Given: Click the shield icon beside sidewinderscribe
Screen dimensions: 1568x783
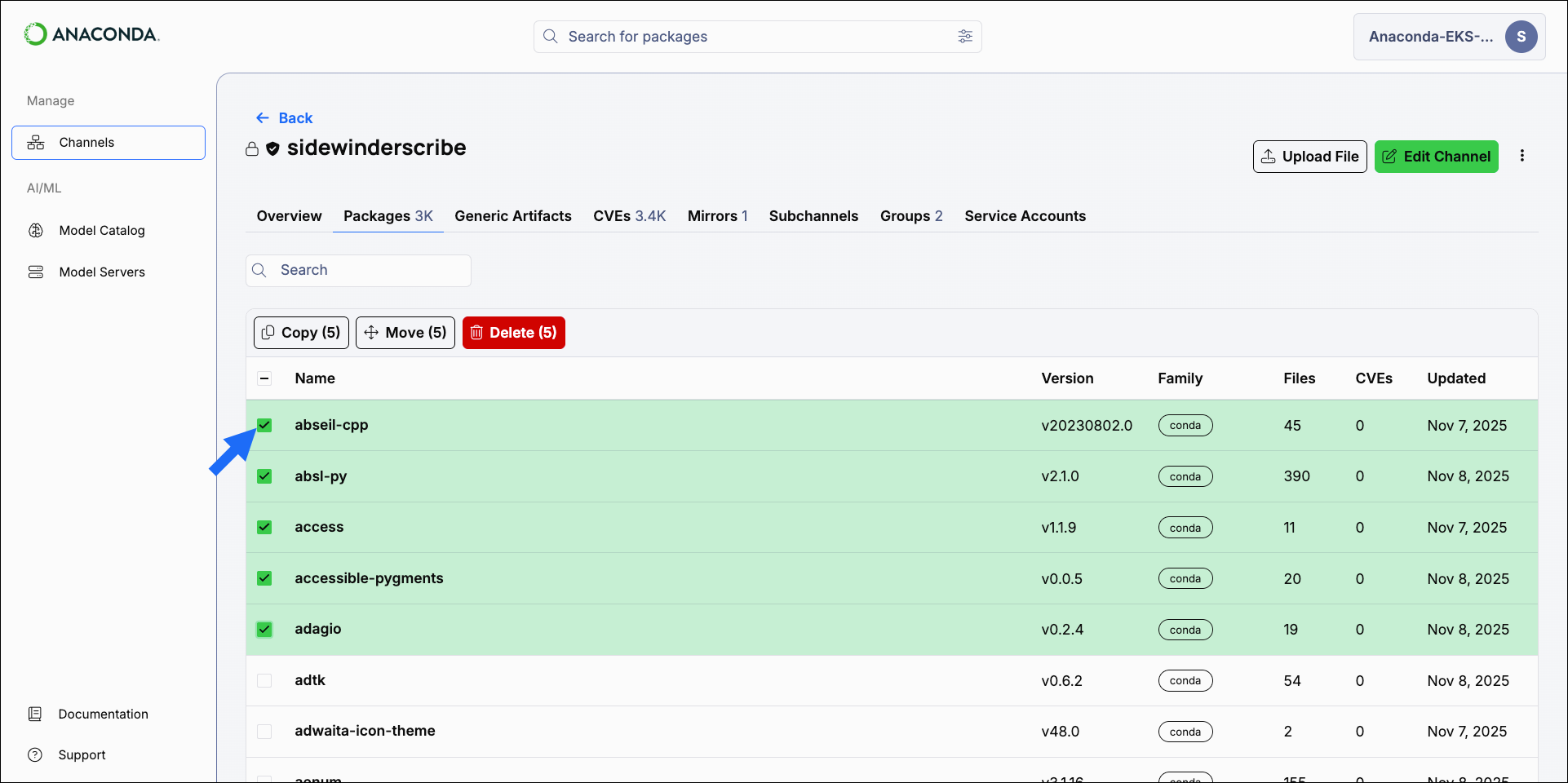Looking at the screenshot, I should pyautogui.click(x=272, y=148).
